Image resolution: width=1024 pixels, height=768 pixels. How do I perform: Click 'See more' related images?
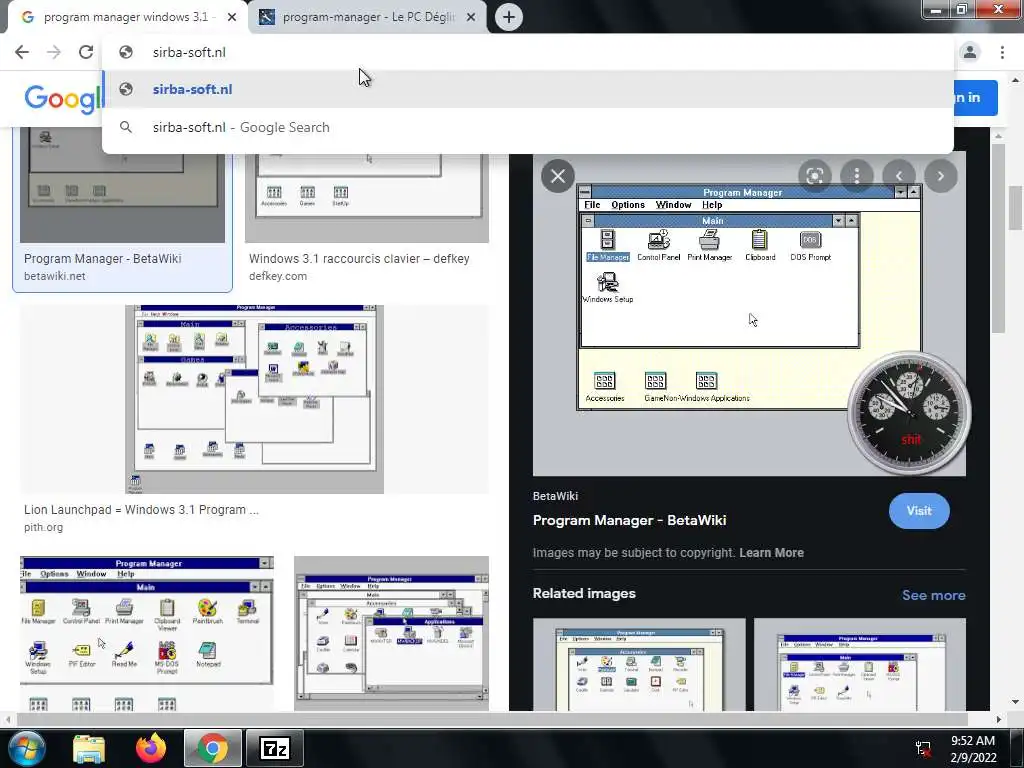point(933,595)
